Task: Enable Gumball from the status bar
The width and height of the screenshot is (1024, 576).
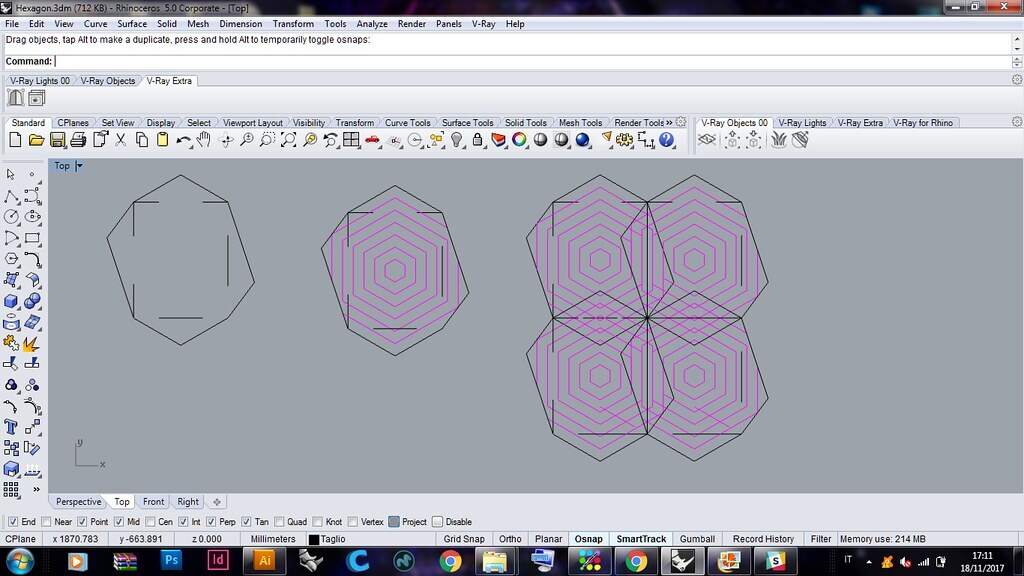Action: [x=697, y=538]
